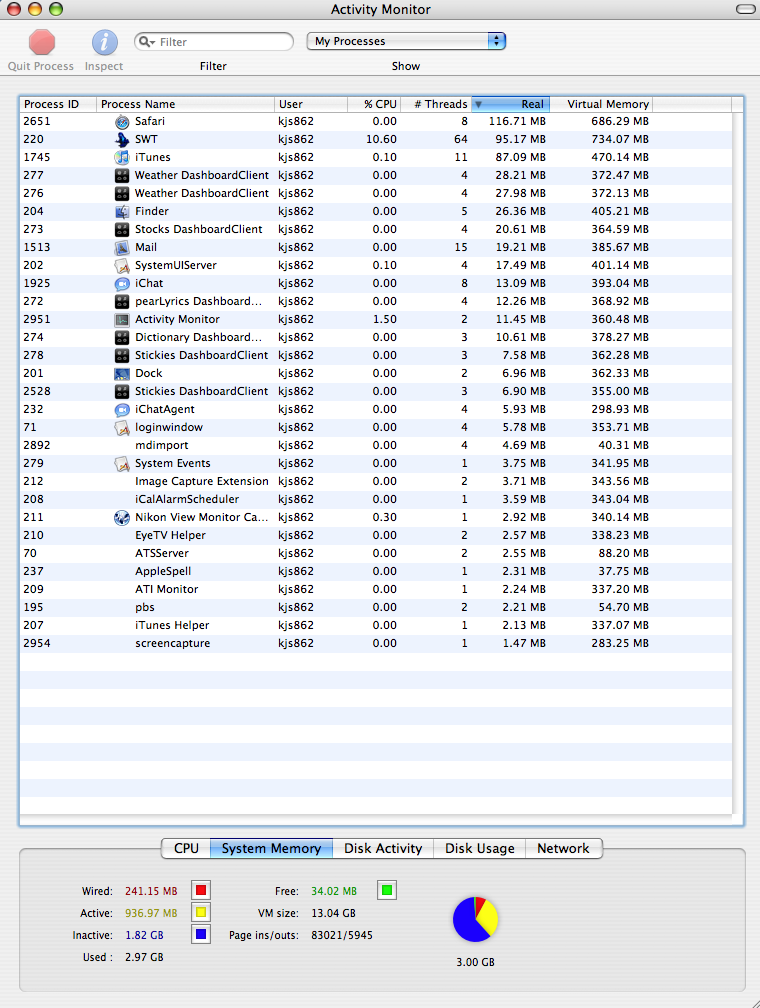
Task: Click the Activity Monitor process icon
Action: point(122,320)
